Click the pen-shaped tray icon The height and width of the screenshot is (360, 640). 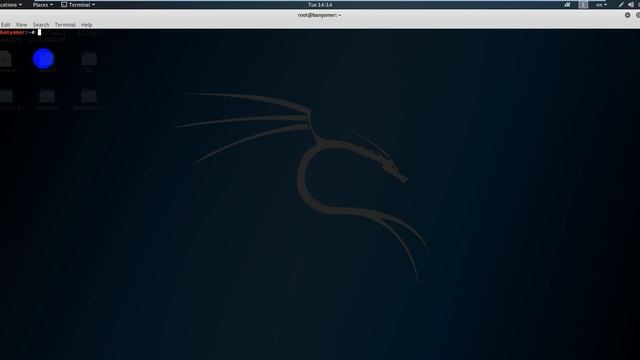point(621,5)
